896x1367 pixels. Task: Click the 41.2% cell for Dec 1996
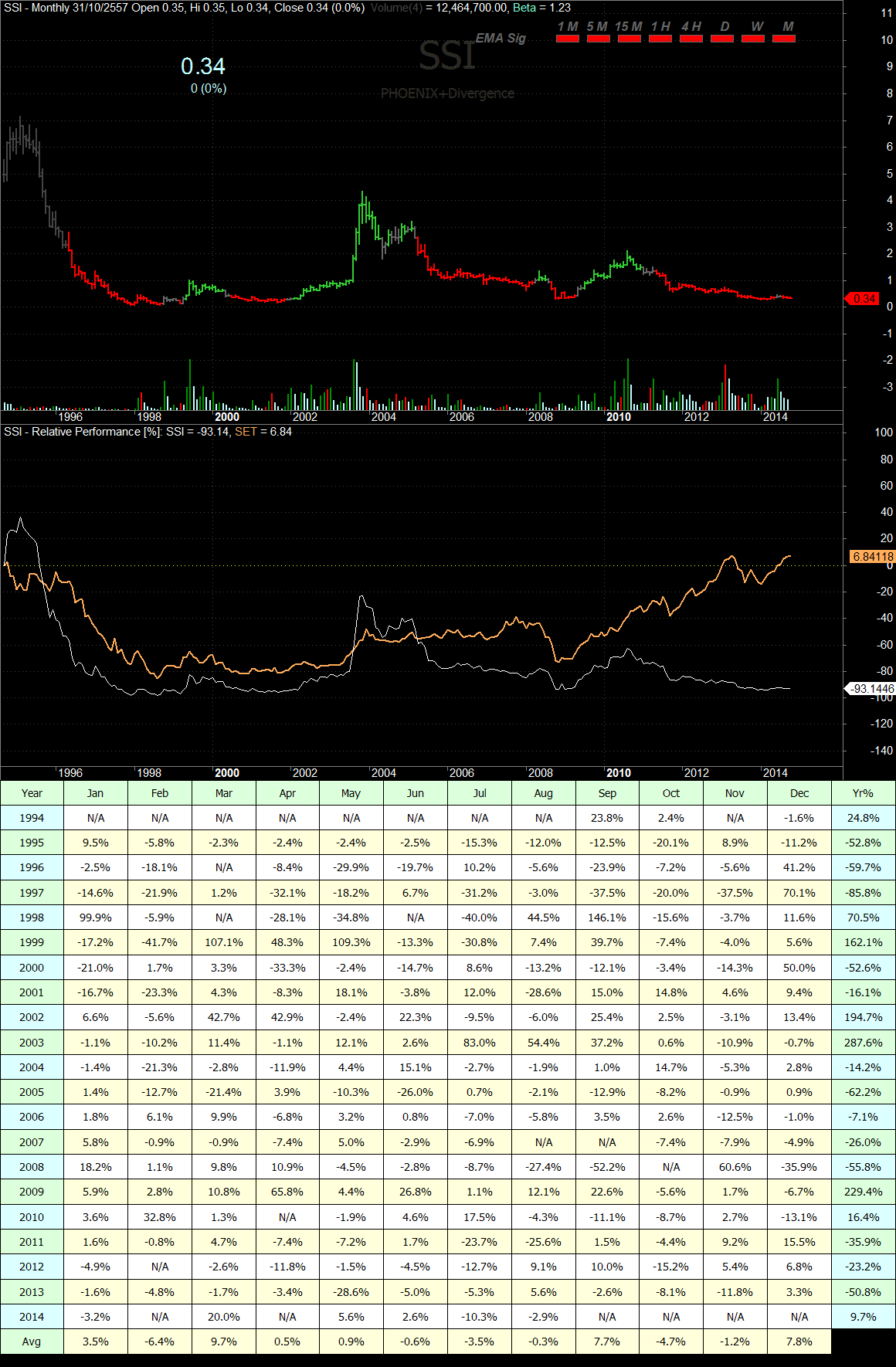(x=799, y=867)
